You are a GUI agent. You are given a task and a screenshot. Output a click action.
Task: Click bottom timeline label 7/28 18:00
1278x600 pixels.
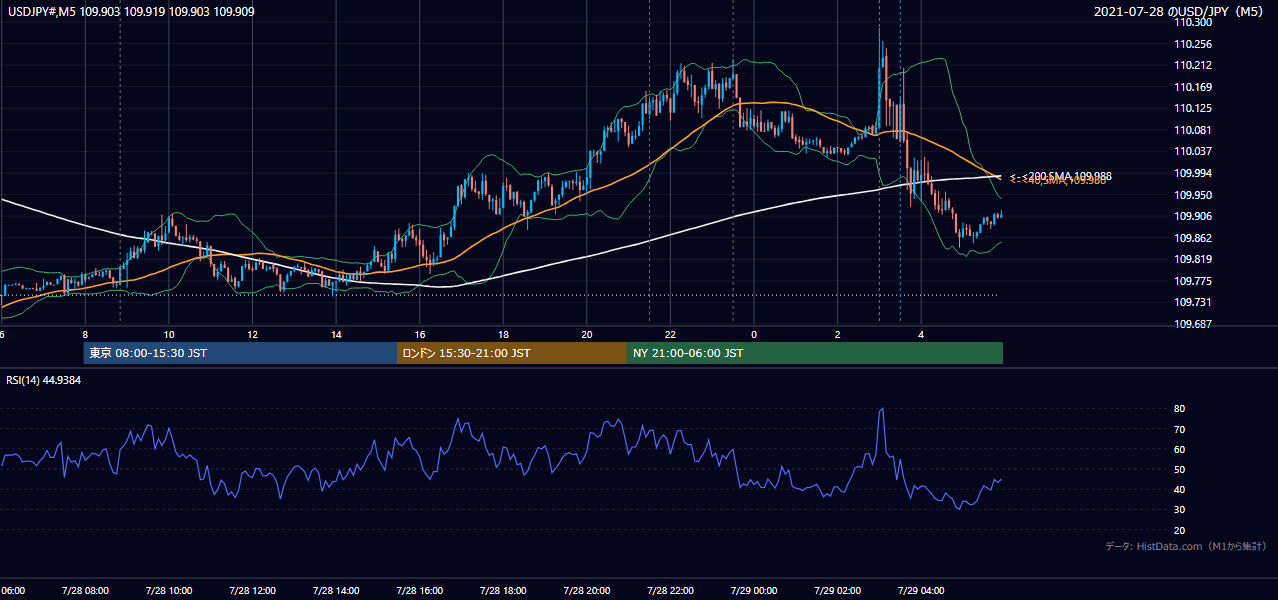[503, 590]
